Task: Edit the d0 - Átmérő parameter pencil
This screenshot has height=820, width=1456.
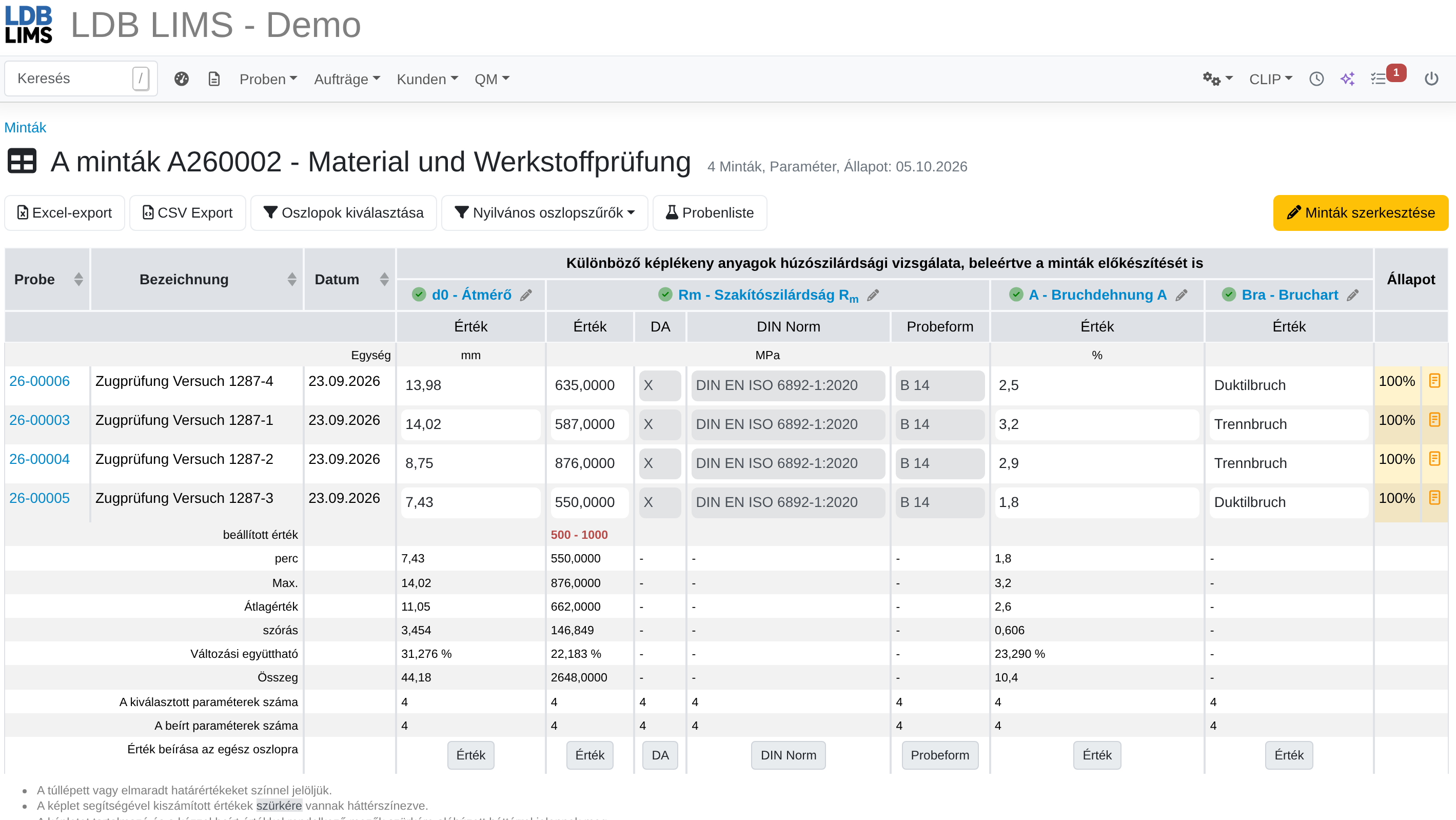Action: (526, 295)
